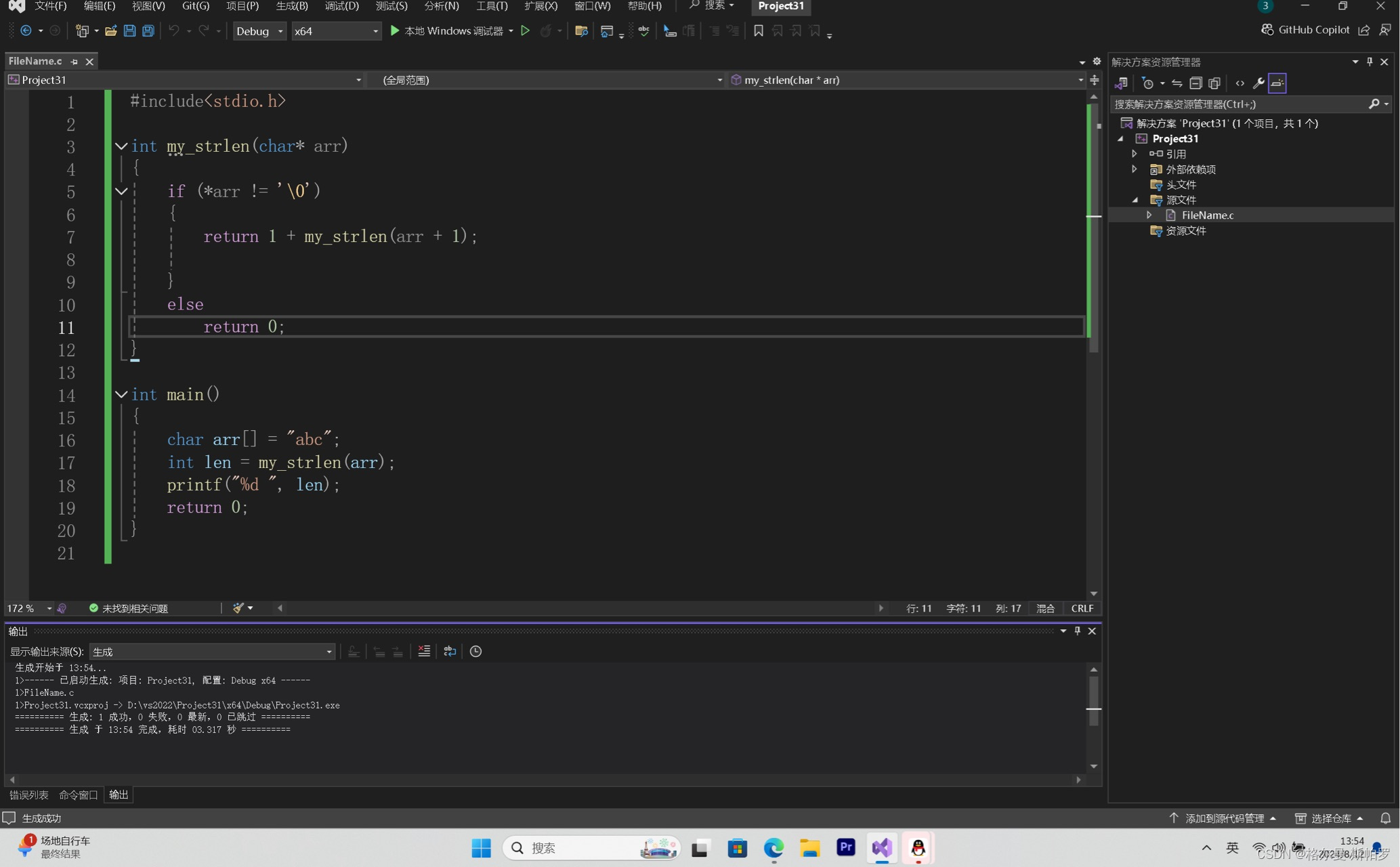Click the editor settings gear icon above code
Screen dimensions: 1400x867
click(1097, 61)
